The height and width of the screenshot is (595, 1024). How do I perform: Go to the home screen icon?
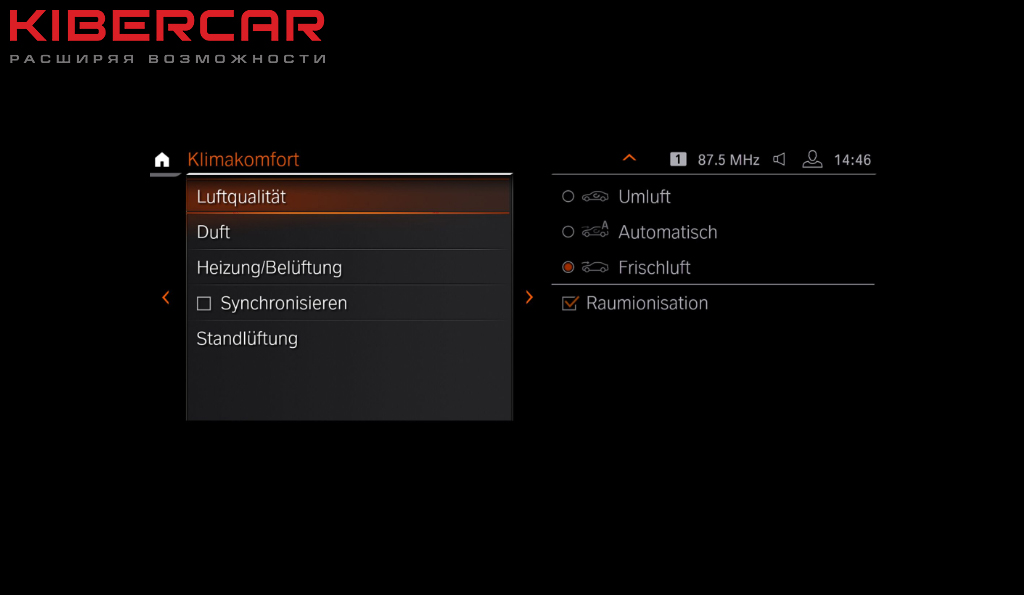[162, 159]
